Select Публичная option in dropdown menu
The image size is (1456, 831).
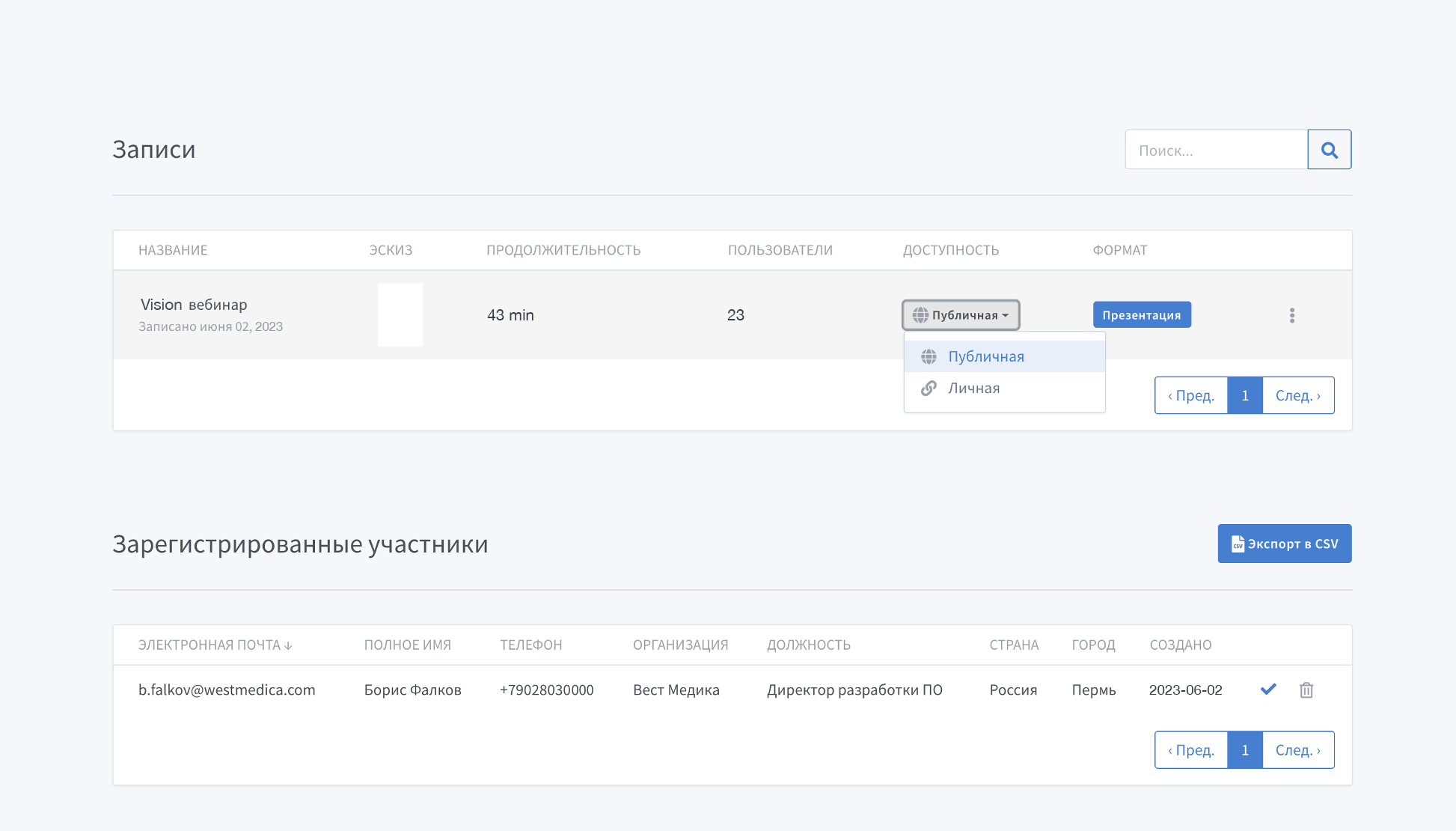point(1004,356)
